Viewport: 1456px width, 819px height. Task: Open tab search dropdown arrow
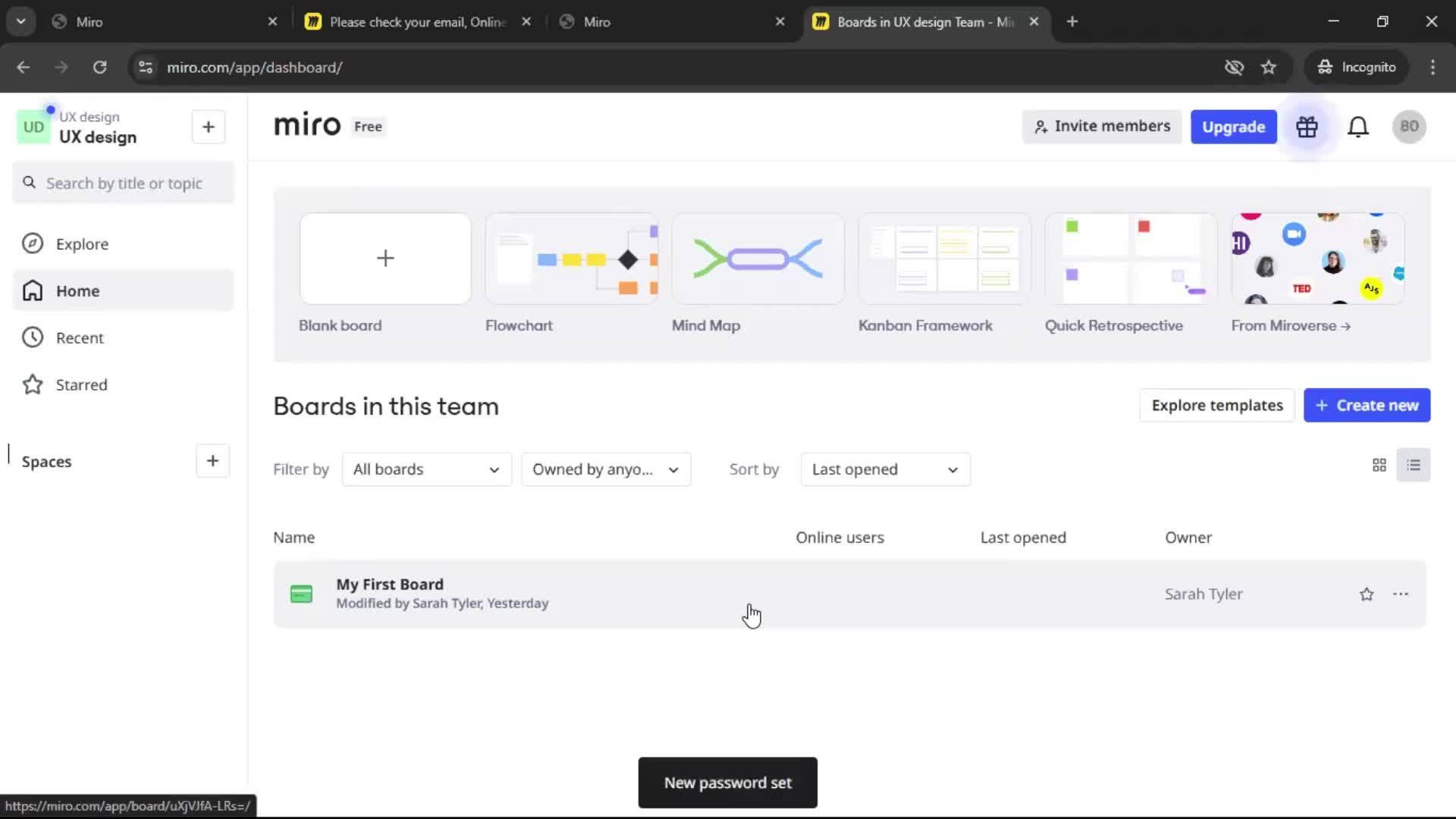20,21
